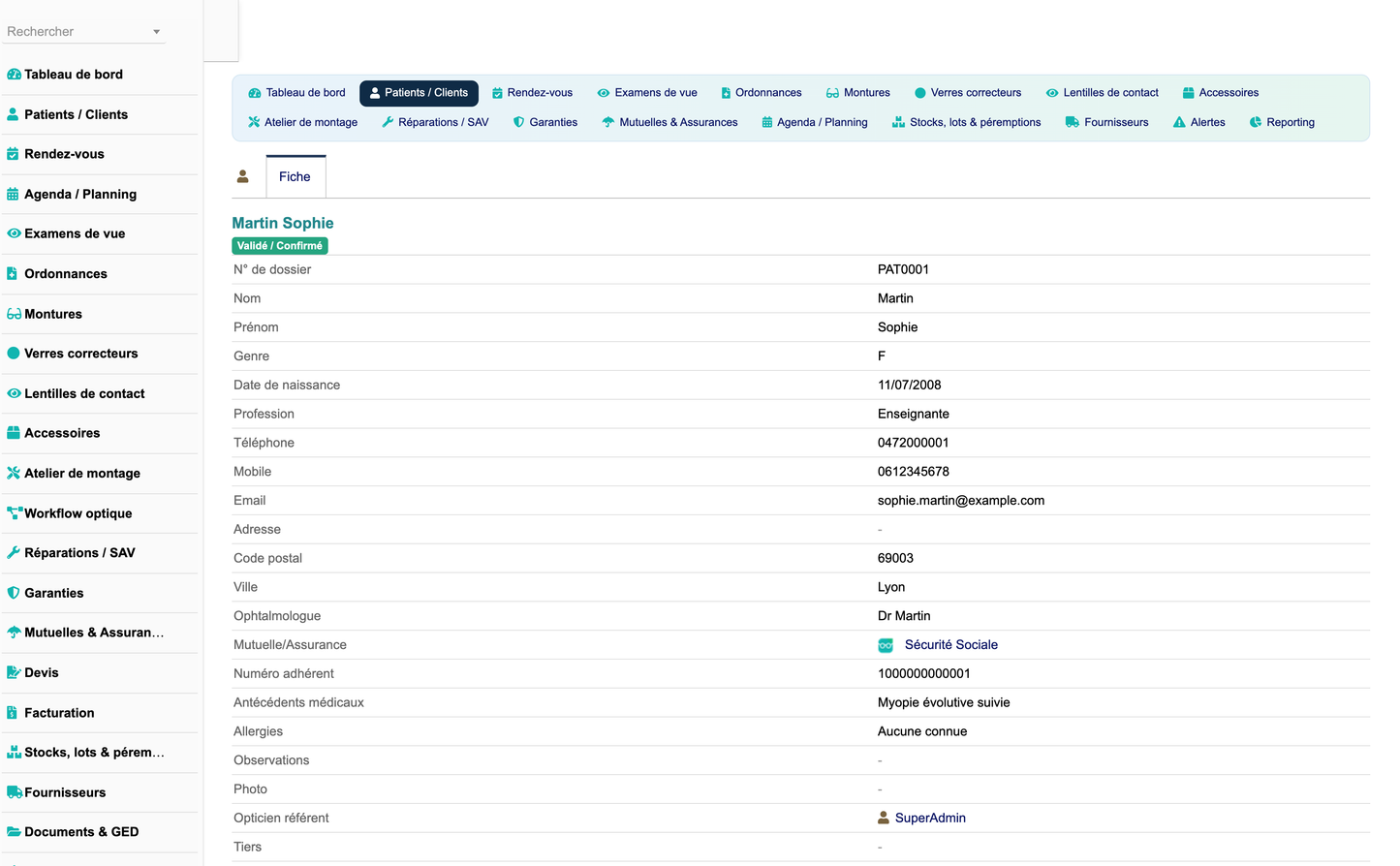The height and width of the screenshot is (866, 1400).
Task: Click the Réparations / SAV wrench icon in sidebar
Action: click(14, 552)
